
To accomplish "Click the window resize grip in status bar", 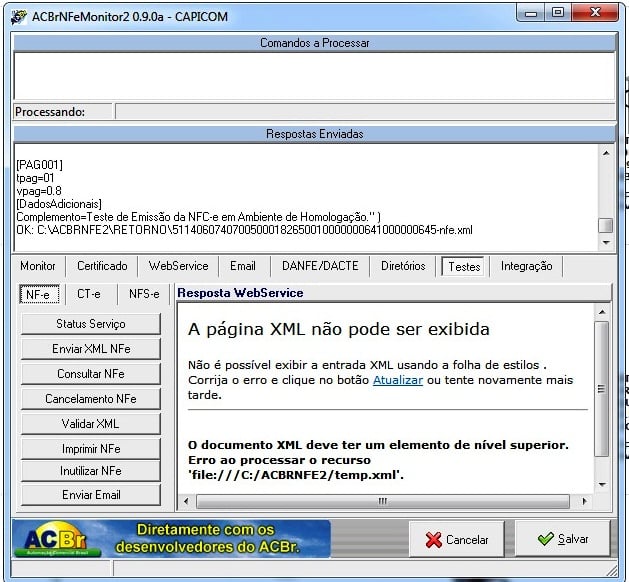I will coord(611,570).
